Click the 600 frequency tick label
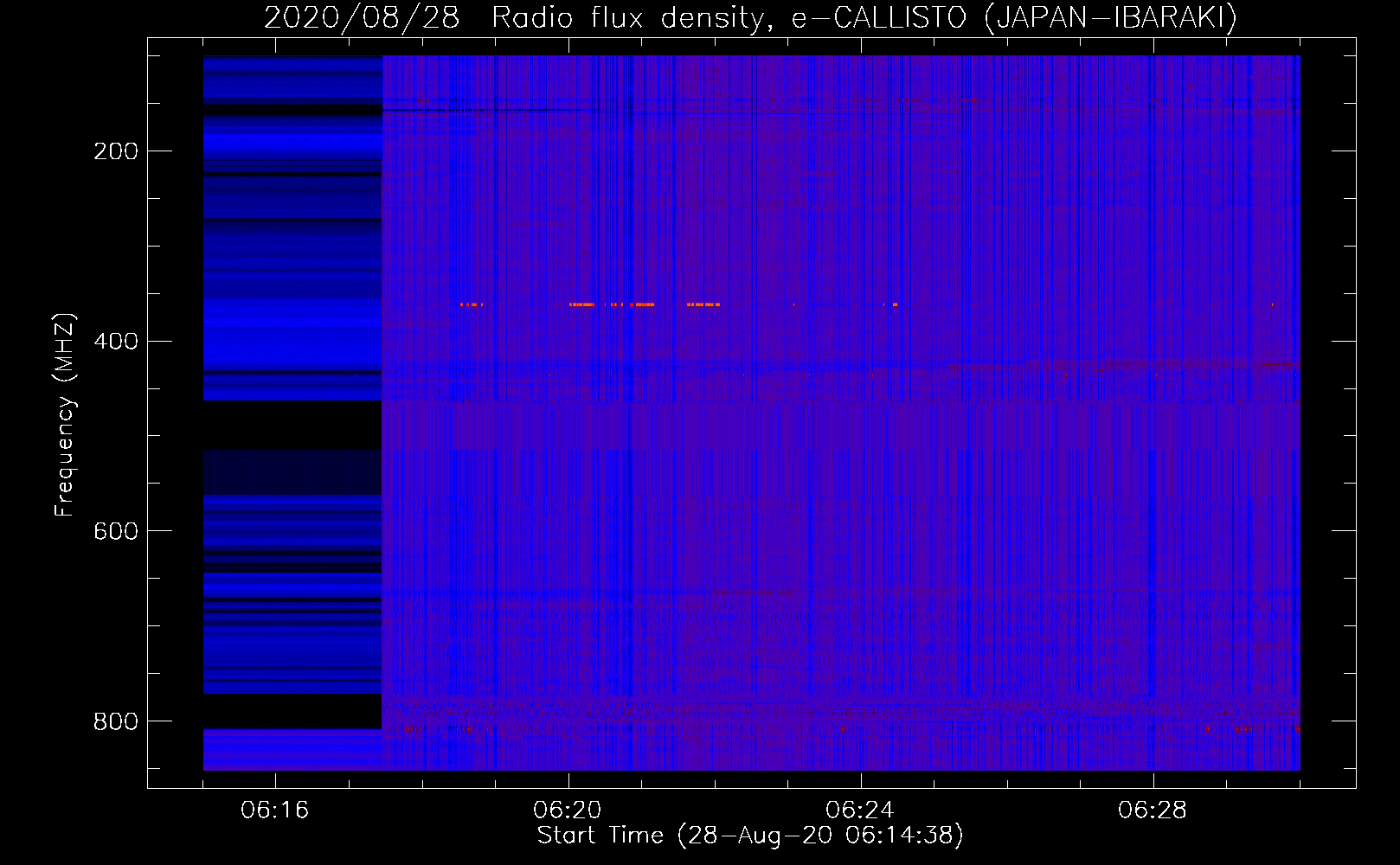The image size is (1400, 865). click(116, 531)
